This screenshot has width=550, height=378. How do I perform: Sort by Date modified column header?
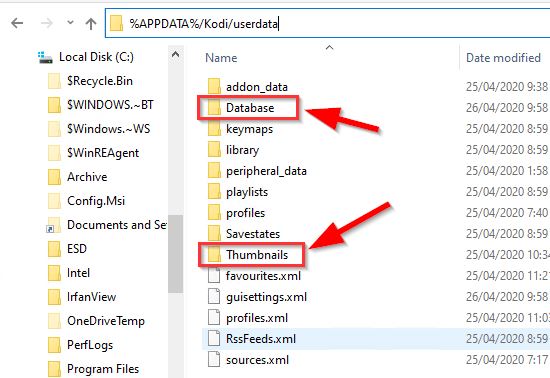pos(503,58)
